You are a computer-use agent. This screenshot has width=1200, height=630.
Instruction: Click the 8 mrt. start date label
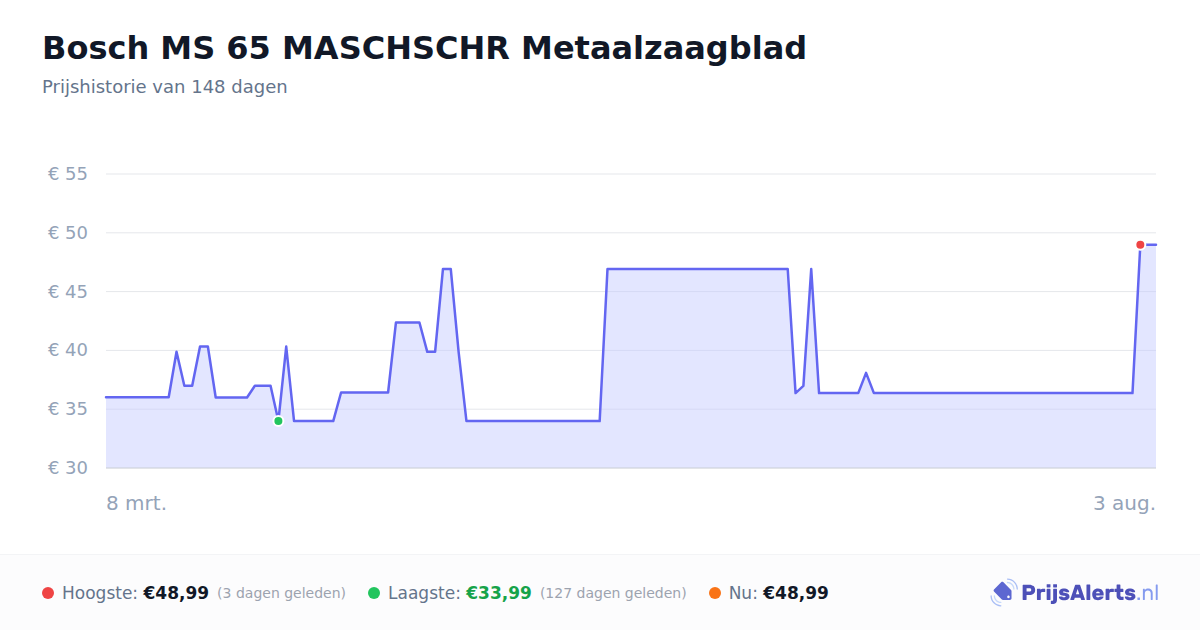click(137, 503)
